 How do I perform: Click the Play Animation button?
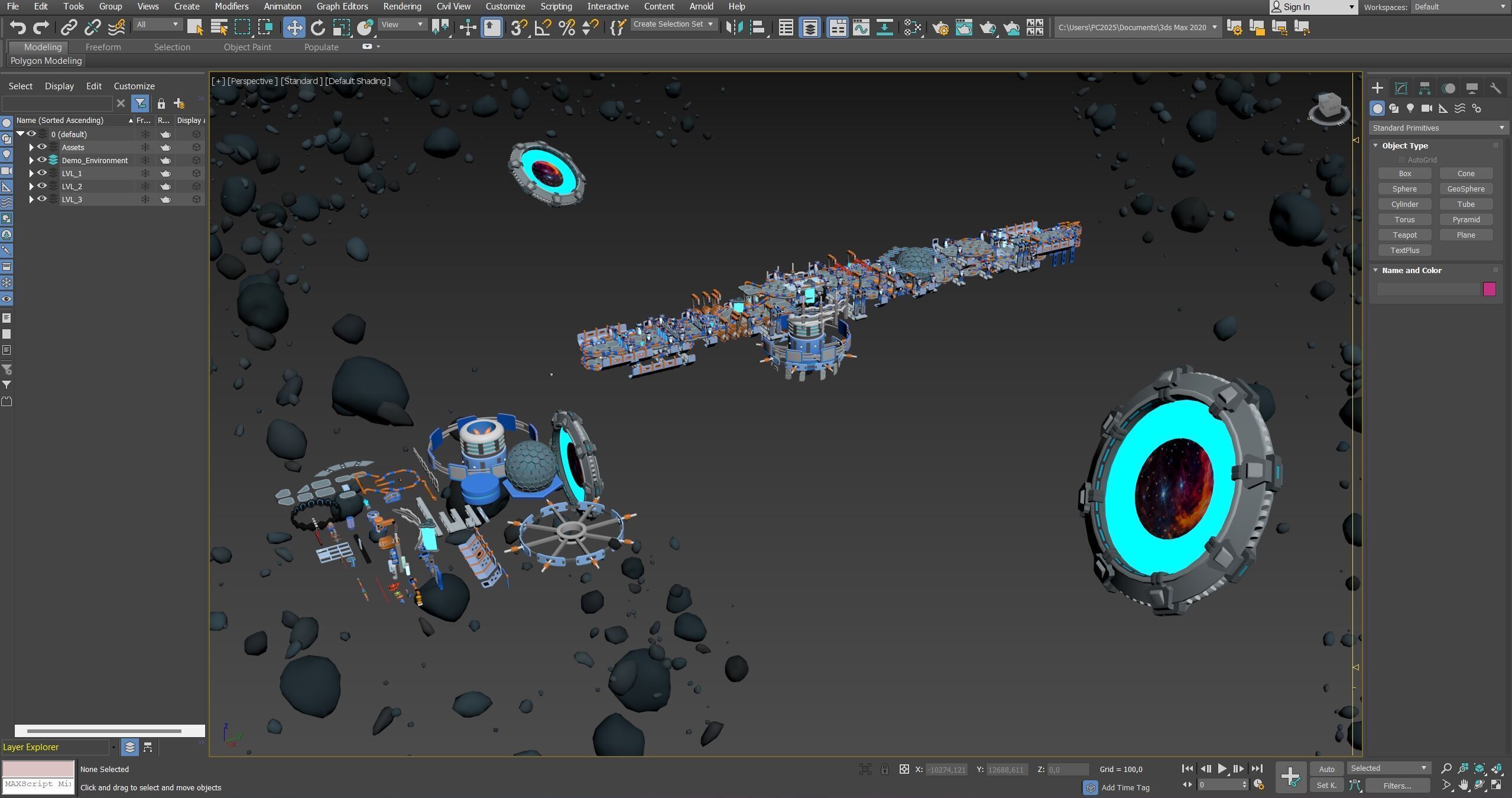1222,768
